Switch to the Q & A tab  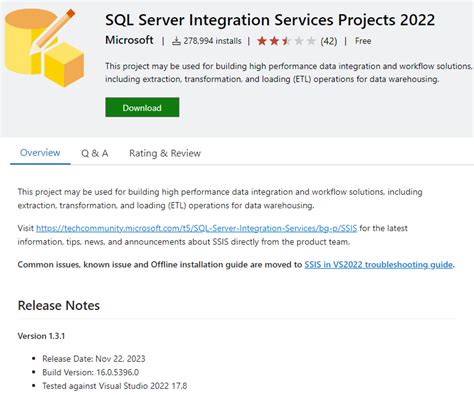pyautogui.click(x=95, y=153)
